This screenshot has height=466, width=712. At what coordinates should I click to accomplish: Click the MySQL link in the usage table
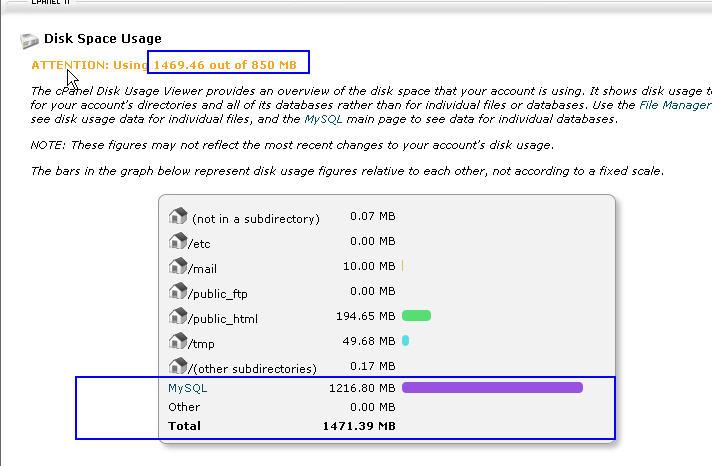pos(187,388)
